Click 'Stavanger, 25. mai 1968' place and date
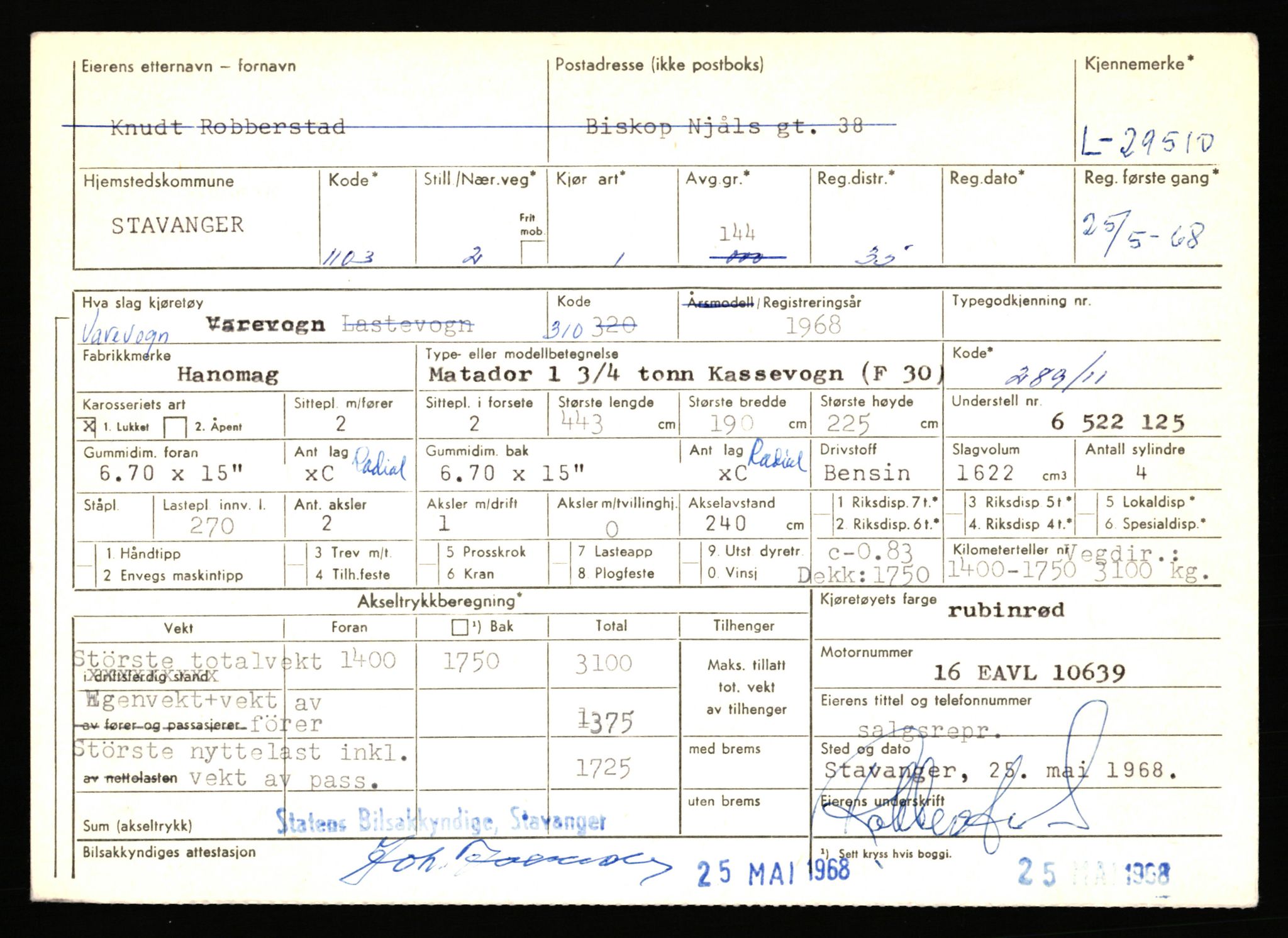This screenshot has height=938, width=1288. 1001,770
